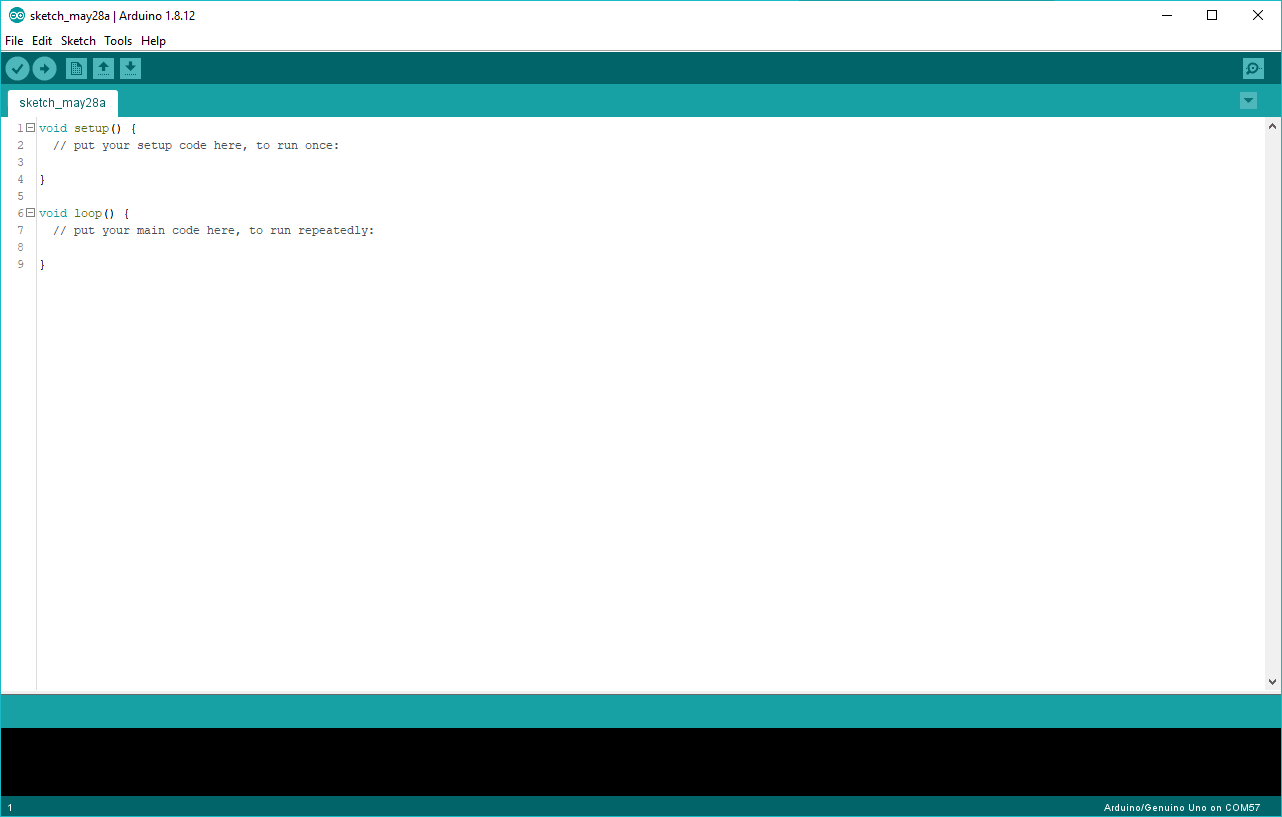Click the Verify (checkmark) button
This screenshot has width=1282, height=817.
click(x=17, y=68)
